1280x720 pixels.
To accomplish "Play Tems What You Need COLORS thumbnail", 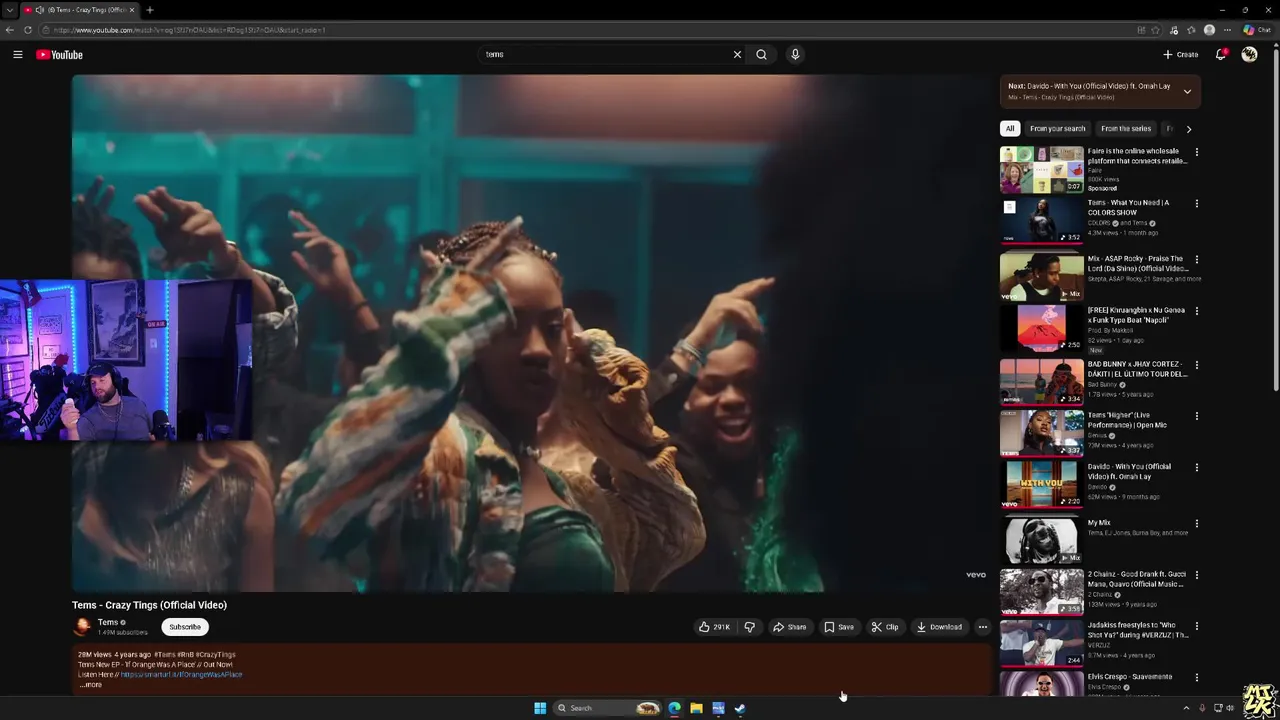I will [1041, 221].
